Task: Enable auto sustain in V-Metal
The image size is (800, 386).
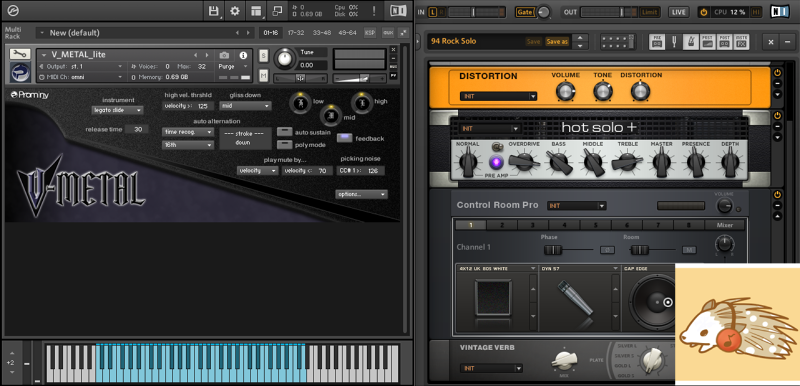Action: 284,132
